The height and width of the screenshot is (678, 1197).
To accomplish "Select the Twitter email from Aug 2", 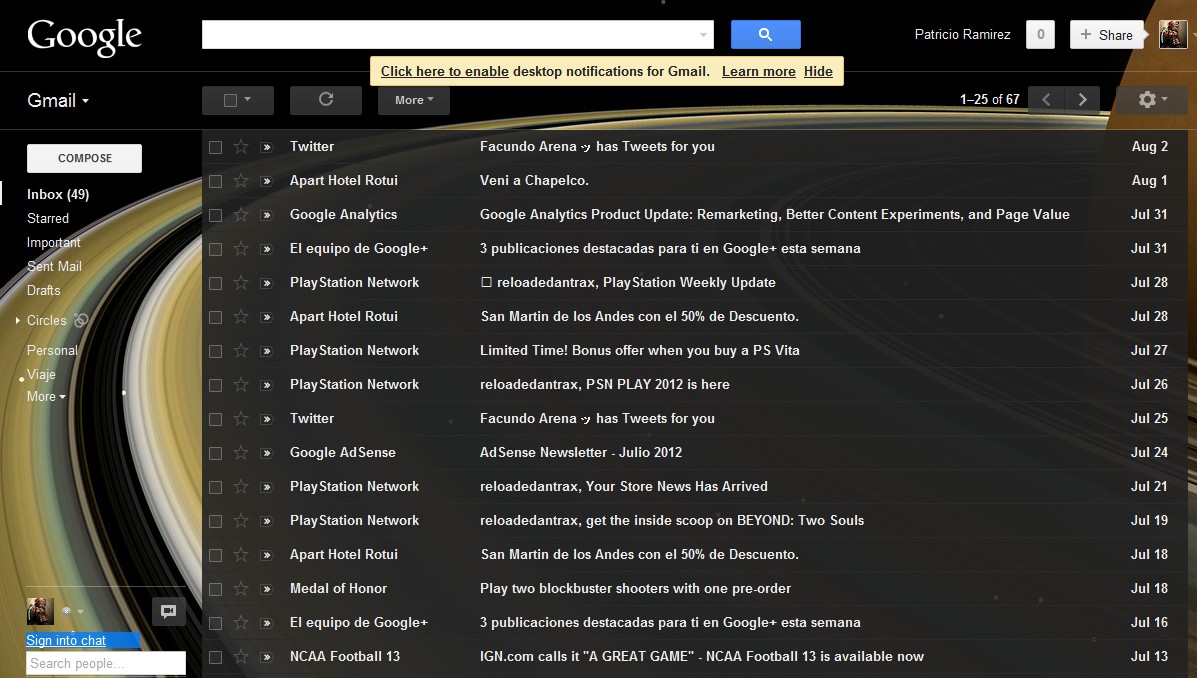I will 215,147.
